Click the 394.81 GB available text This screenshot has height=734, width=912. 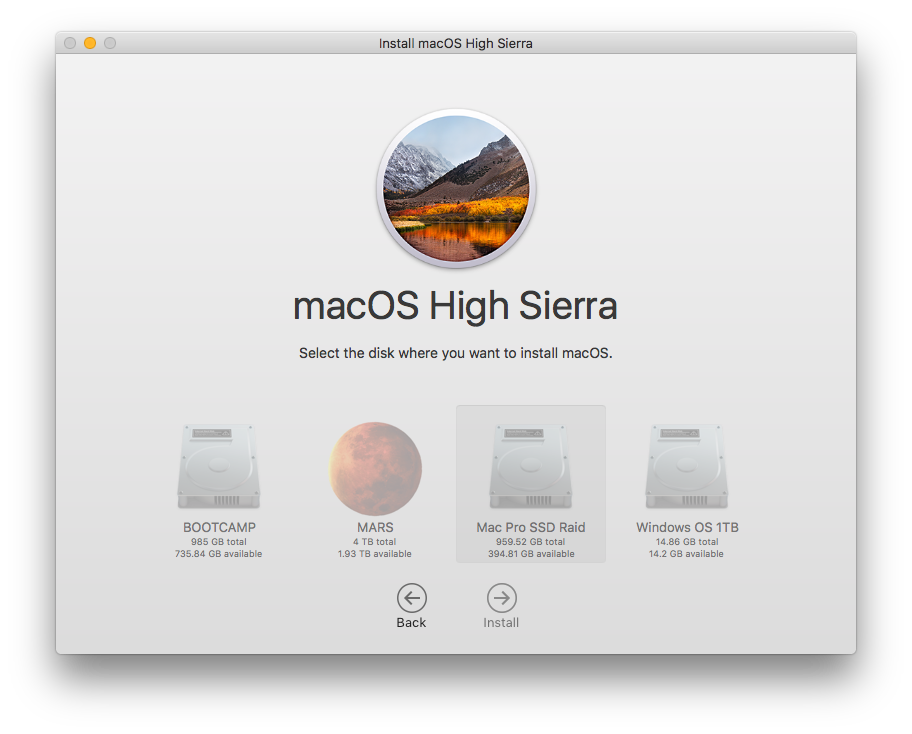tap(531, 554)
